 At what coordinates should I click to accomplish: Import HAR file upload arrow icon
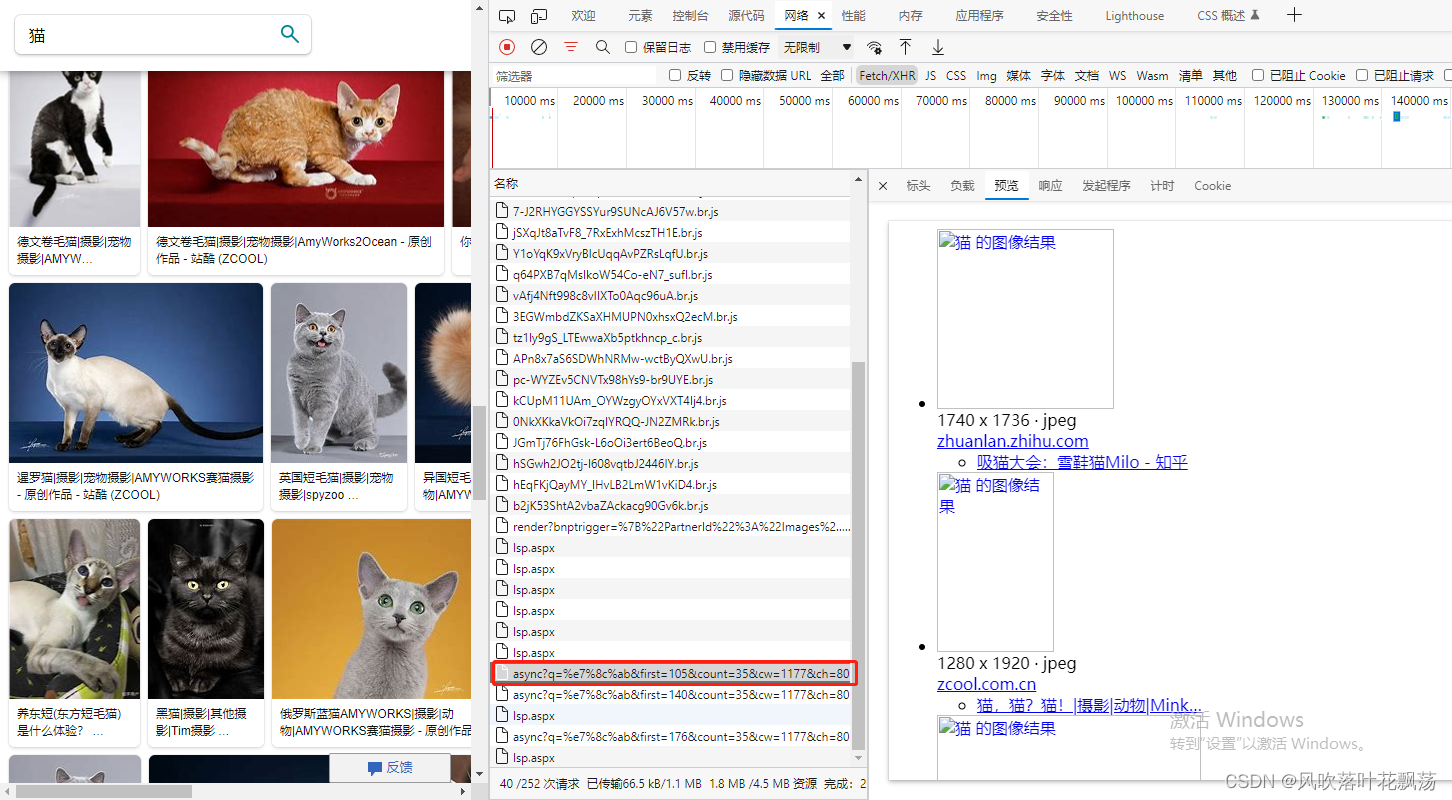click(905, 47)
